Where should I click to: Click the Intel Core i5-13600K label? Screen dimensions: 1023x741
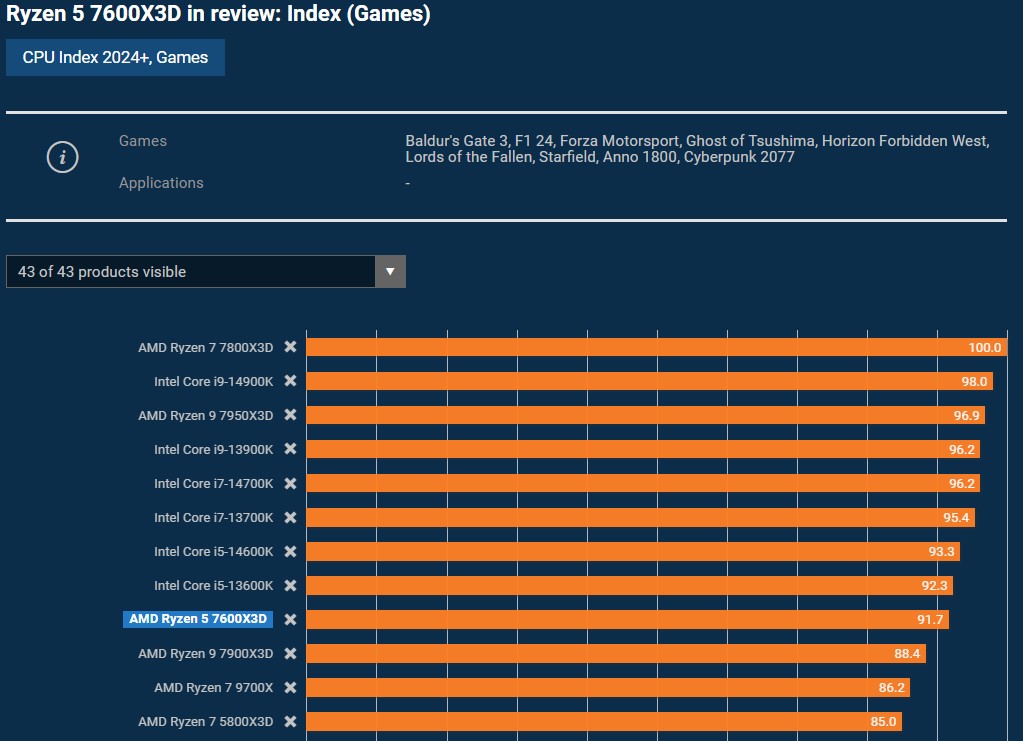pyautogui.click(x=213, y=585)
